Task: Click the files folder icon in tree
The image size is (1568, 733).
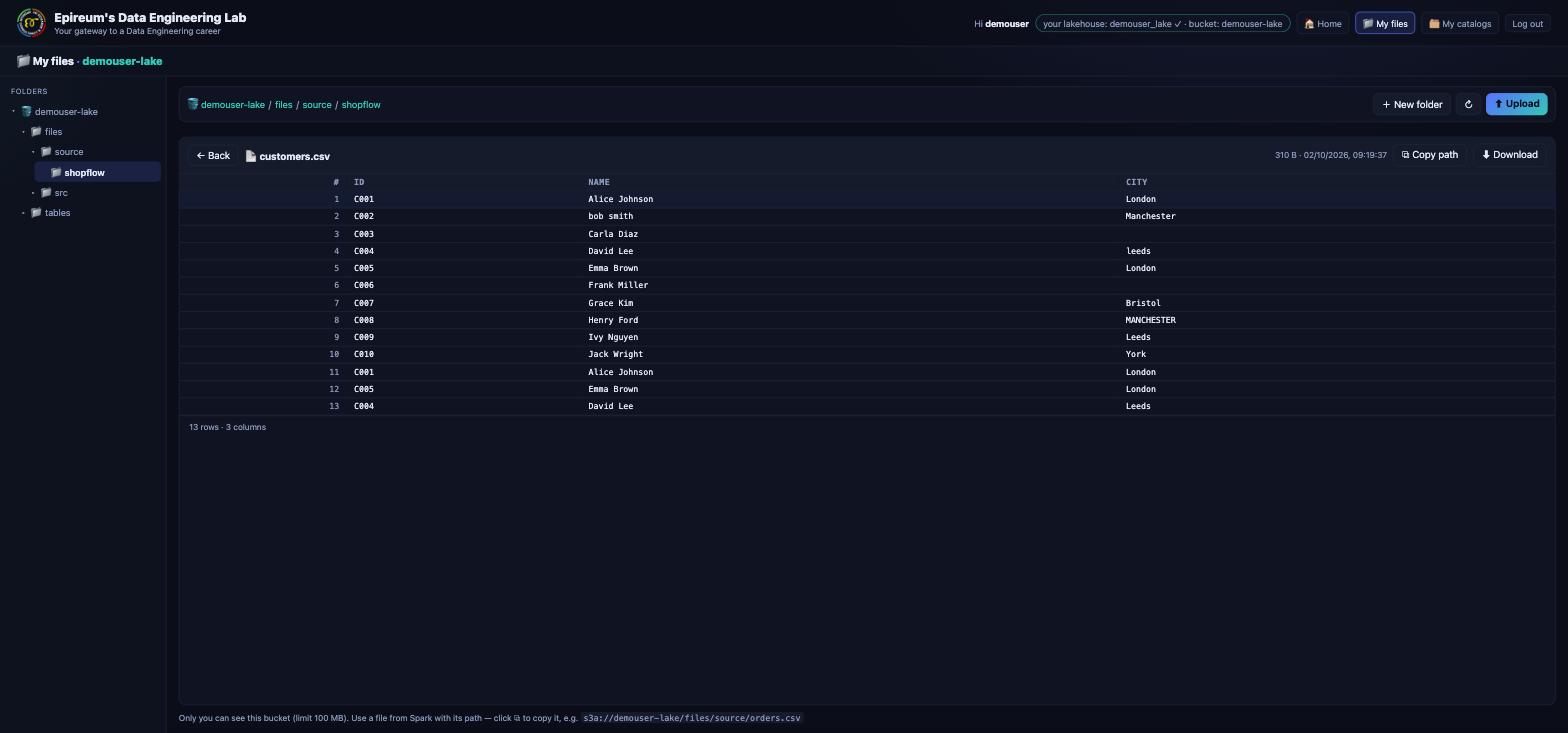Action: tap(36, 132)
